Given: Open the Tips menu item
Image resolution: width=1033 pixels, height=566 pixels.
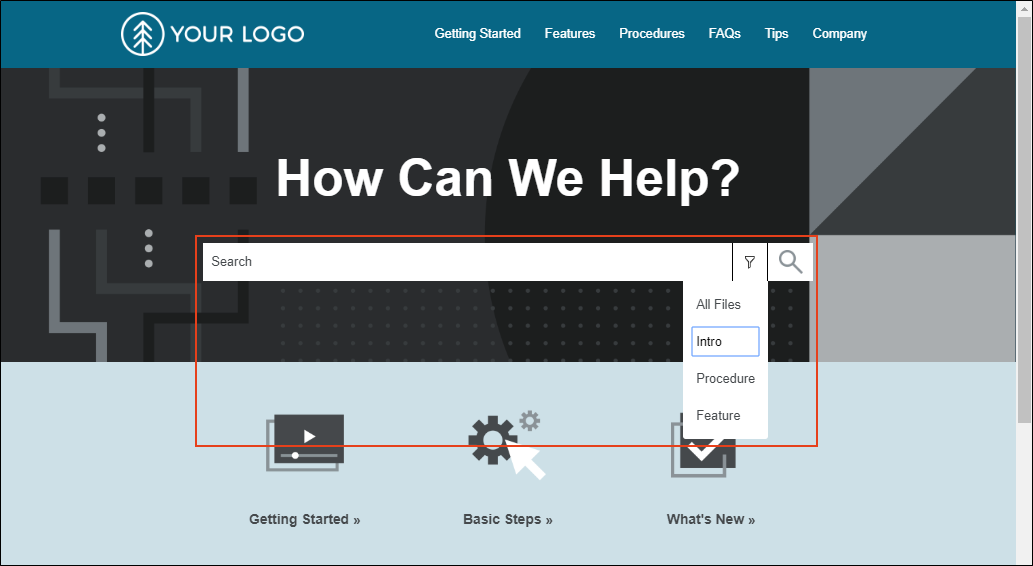Looking at the screenshot, I should point(777,34).
